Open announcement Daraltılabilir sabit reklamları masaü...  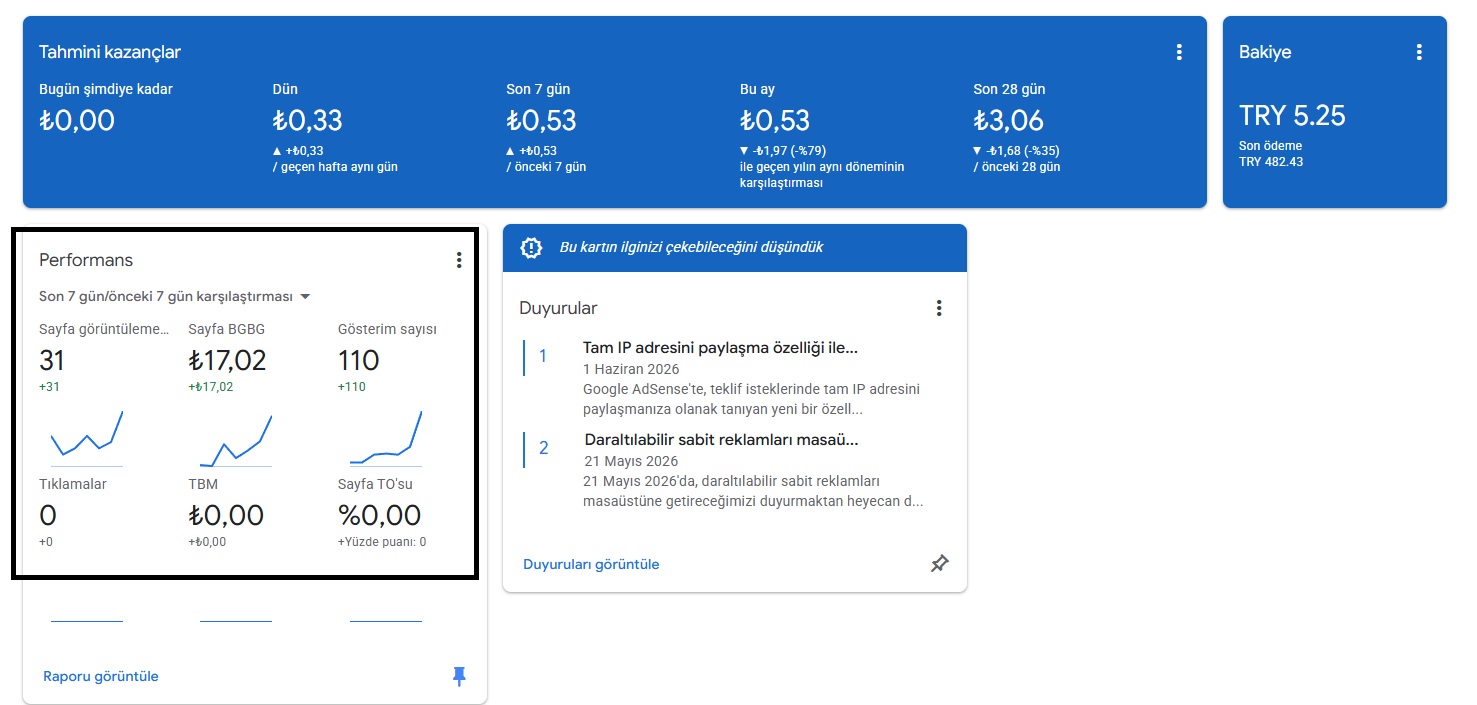pos(721,440)
